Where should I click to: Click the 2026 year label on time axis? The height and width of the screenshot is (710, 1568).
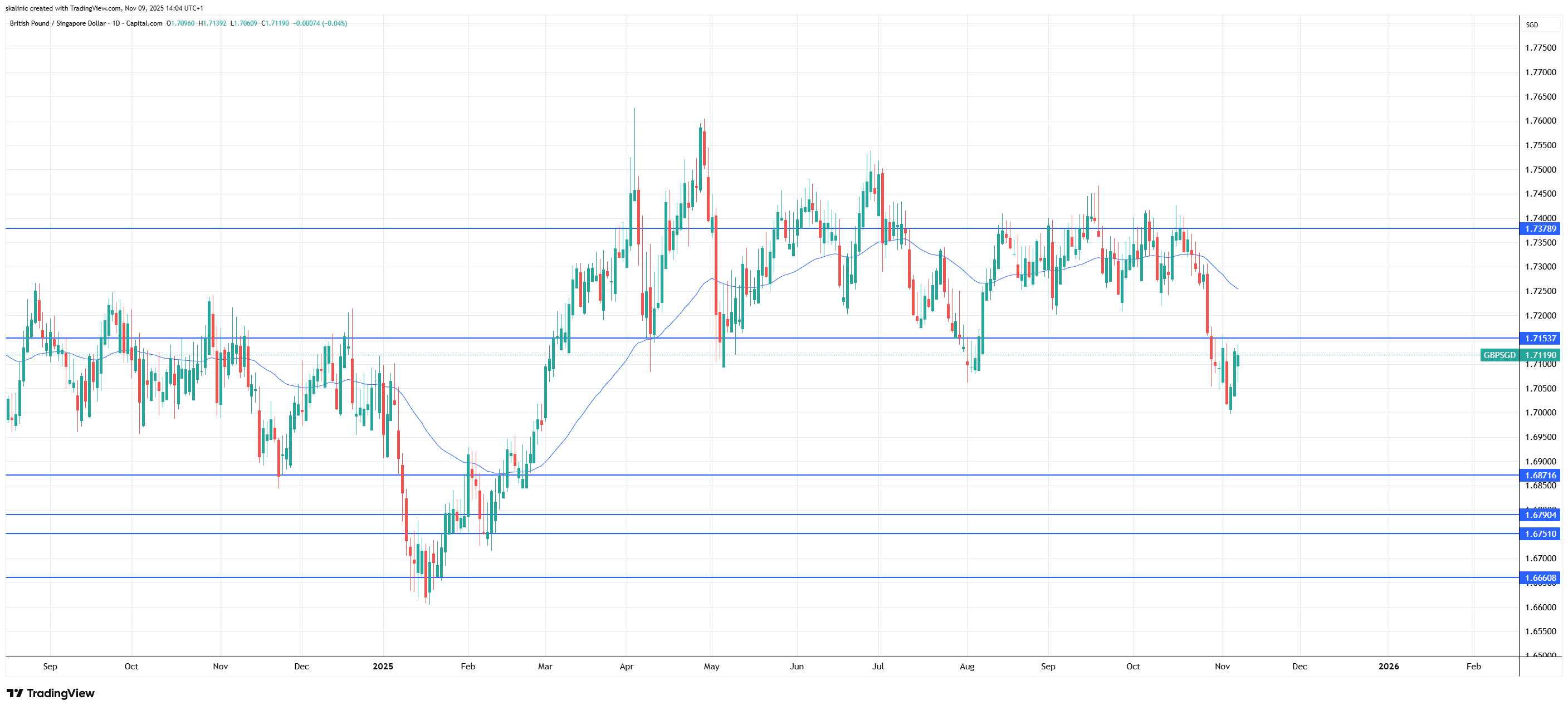[1389, 667]
